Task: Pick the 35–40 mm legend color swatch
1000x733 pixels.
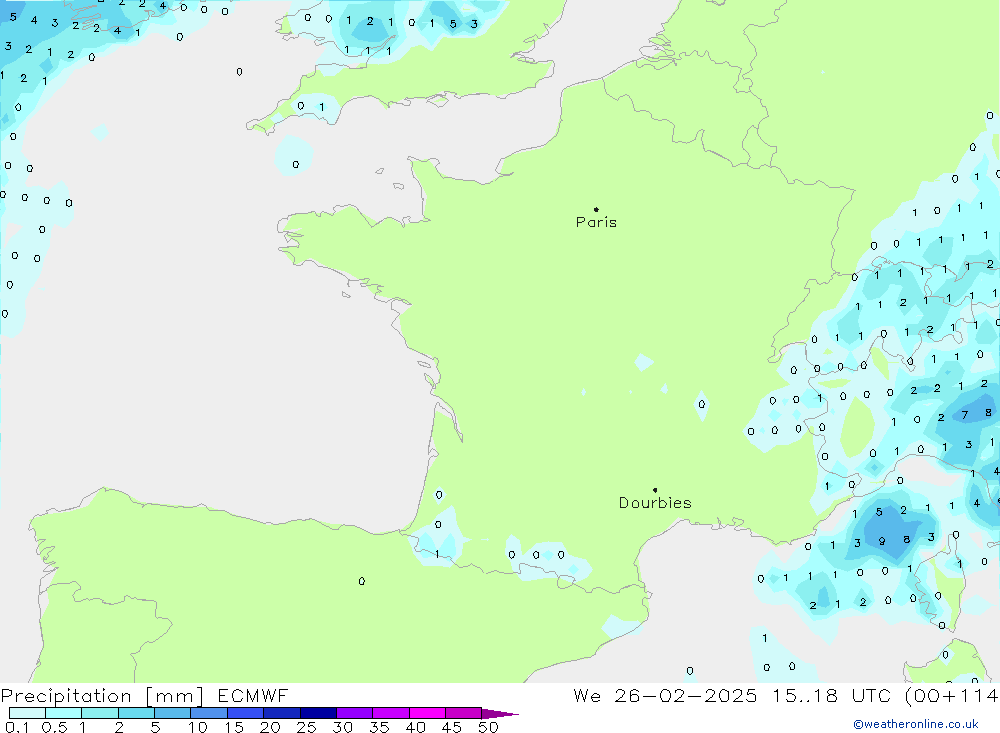Action: pos(391,713)
